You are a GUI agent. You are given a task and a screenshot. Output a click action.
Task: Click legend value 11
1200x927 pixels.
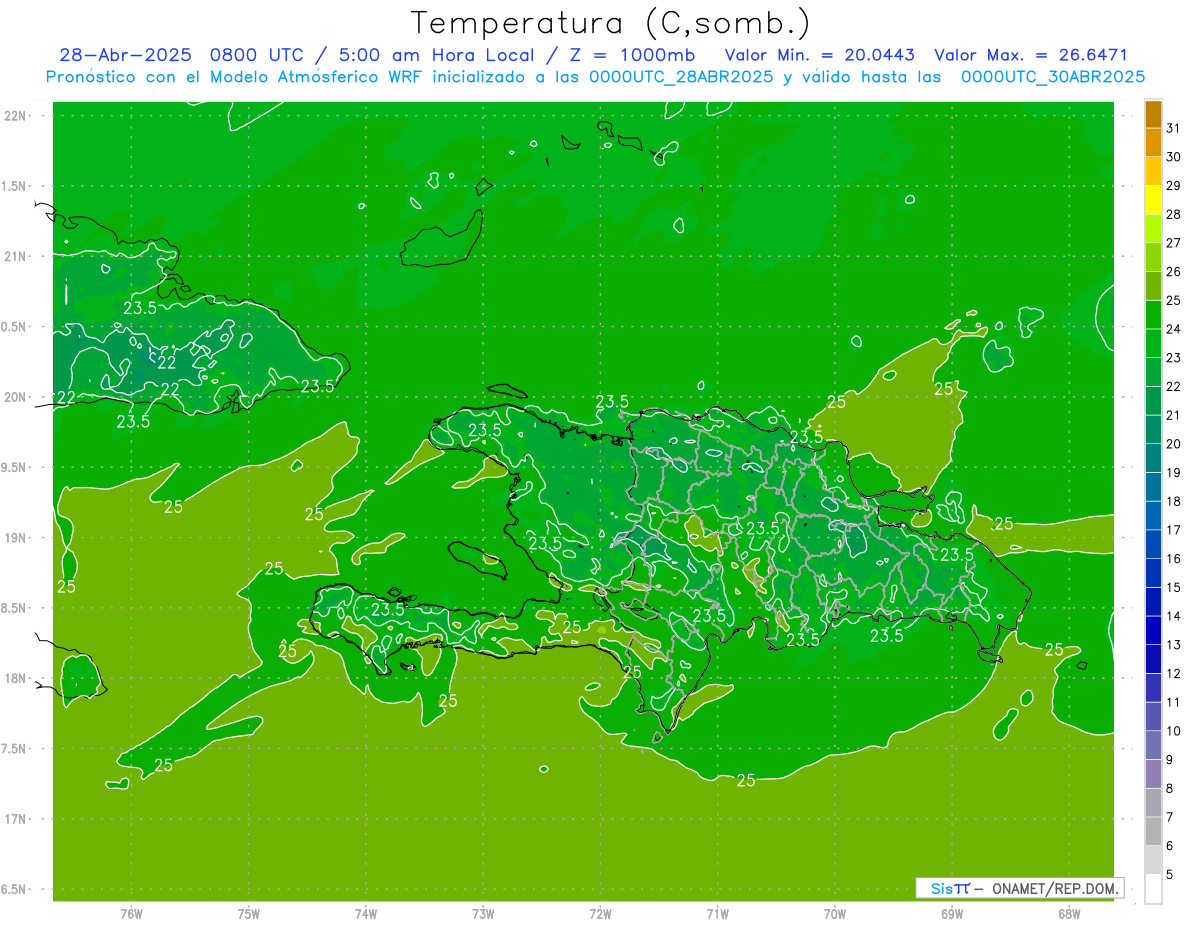[x=1173, y=702]
